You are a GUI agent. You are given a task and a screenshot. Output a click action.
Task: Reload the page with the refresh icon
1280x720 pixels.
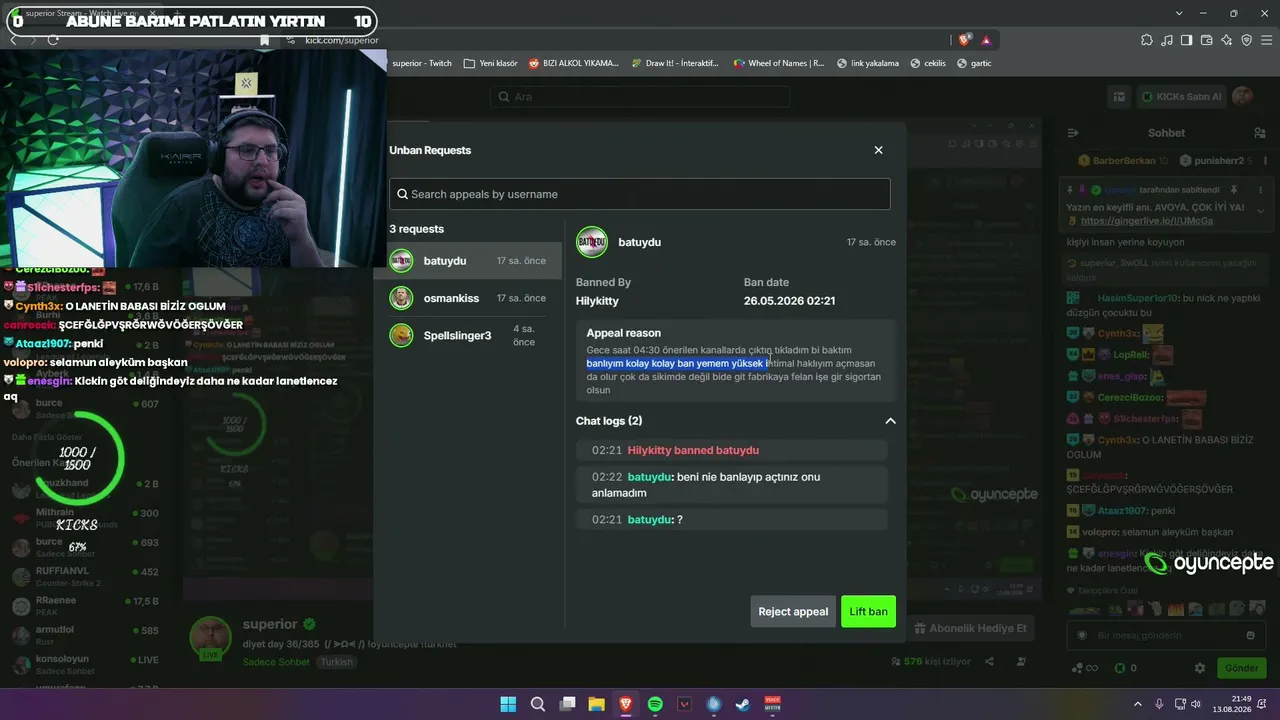pos(52,40)
